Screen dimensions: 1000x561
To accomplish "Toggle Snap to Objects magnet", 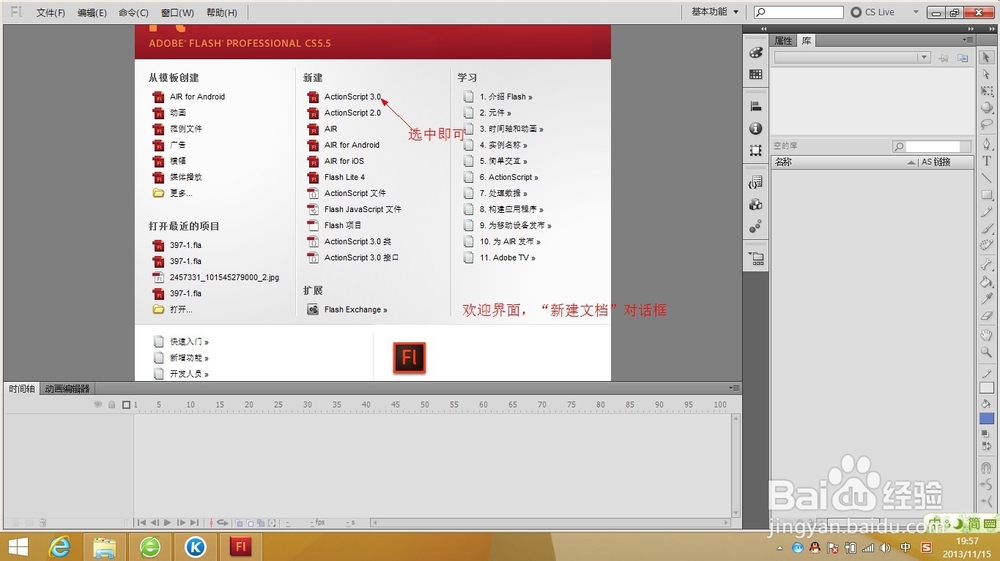I will [x=986, y=468].
